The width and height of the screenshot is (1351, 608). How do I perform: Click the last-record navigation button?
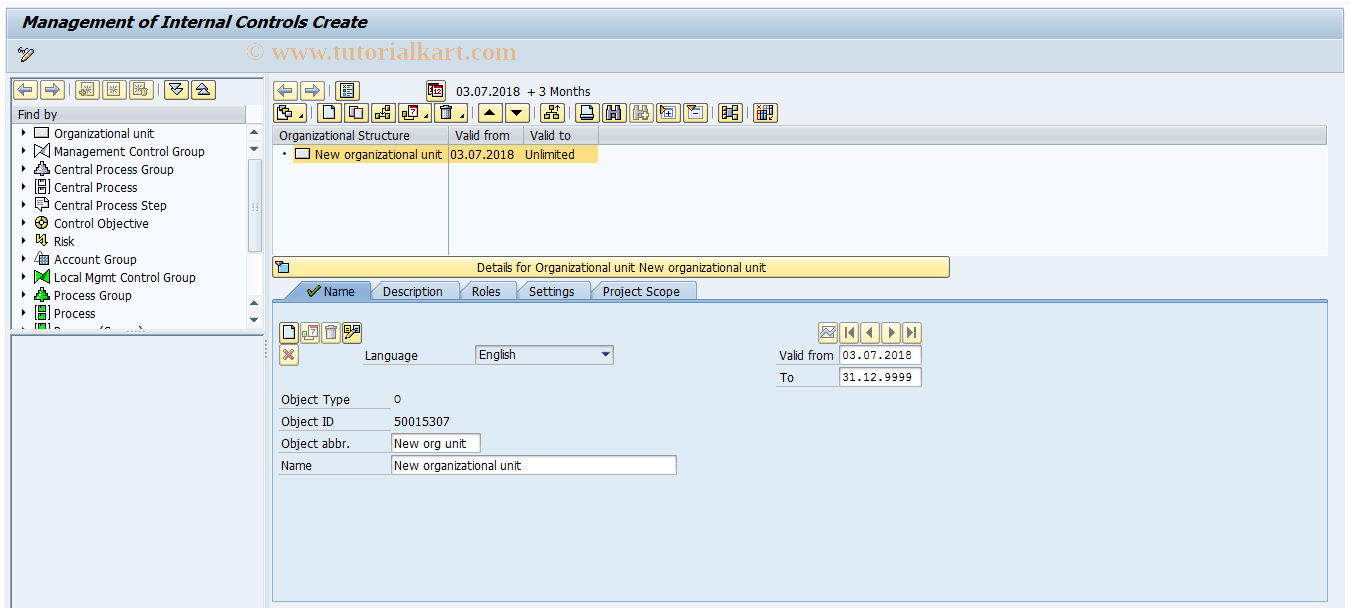point(912,332)
